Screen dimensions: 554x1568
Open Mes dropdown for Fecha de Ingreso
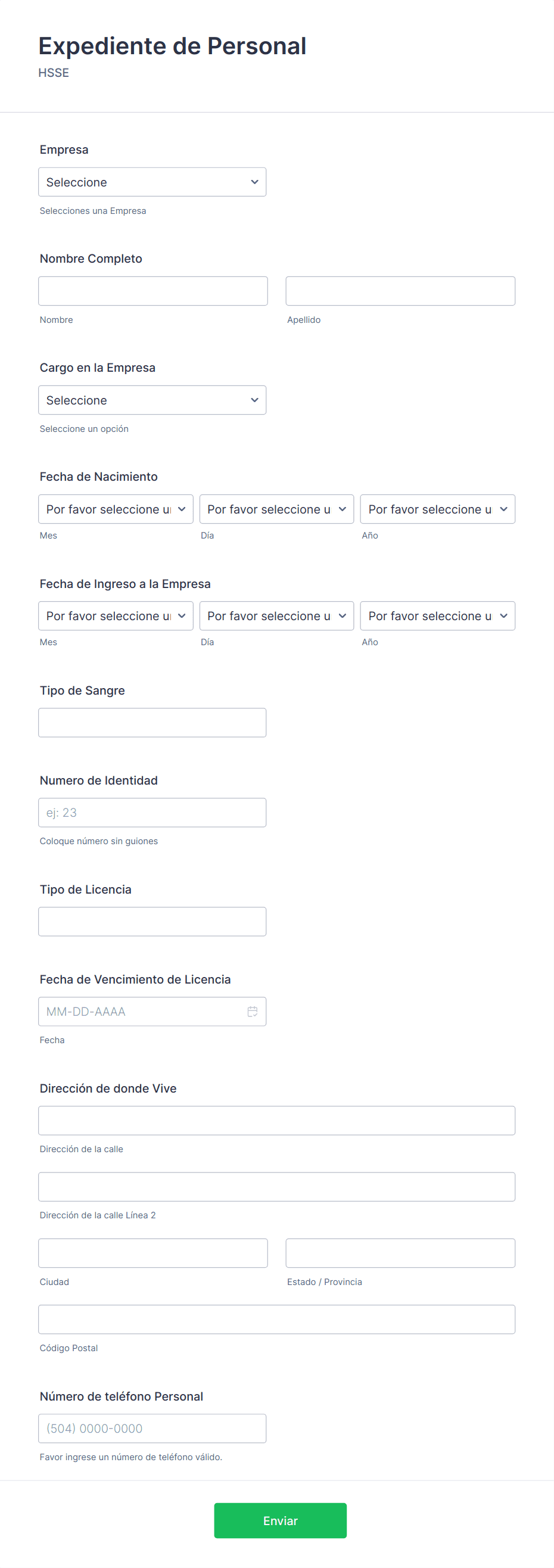(116, 615)
